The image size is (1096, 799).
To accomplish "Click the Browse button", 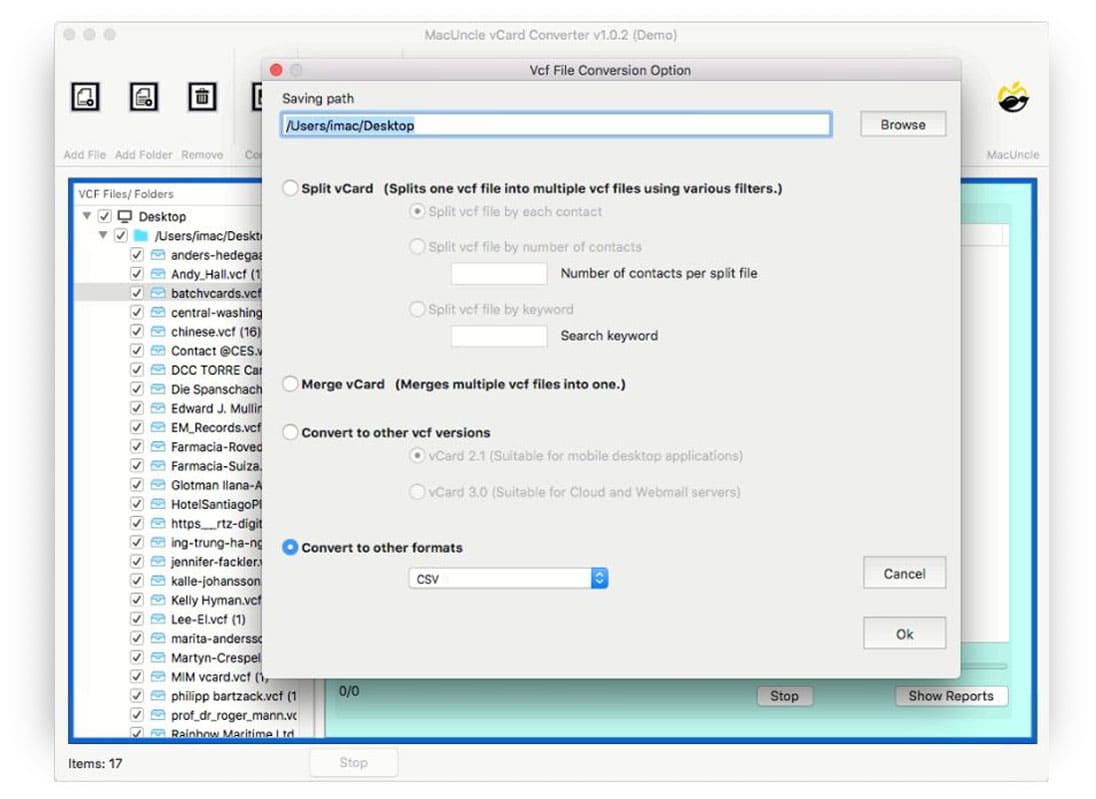I will [x=902, y=124].
